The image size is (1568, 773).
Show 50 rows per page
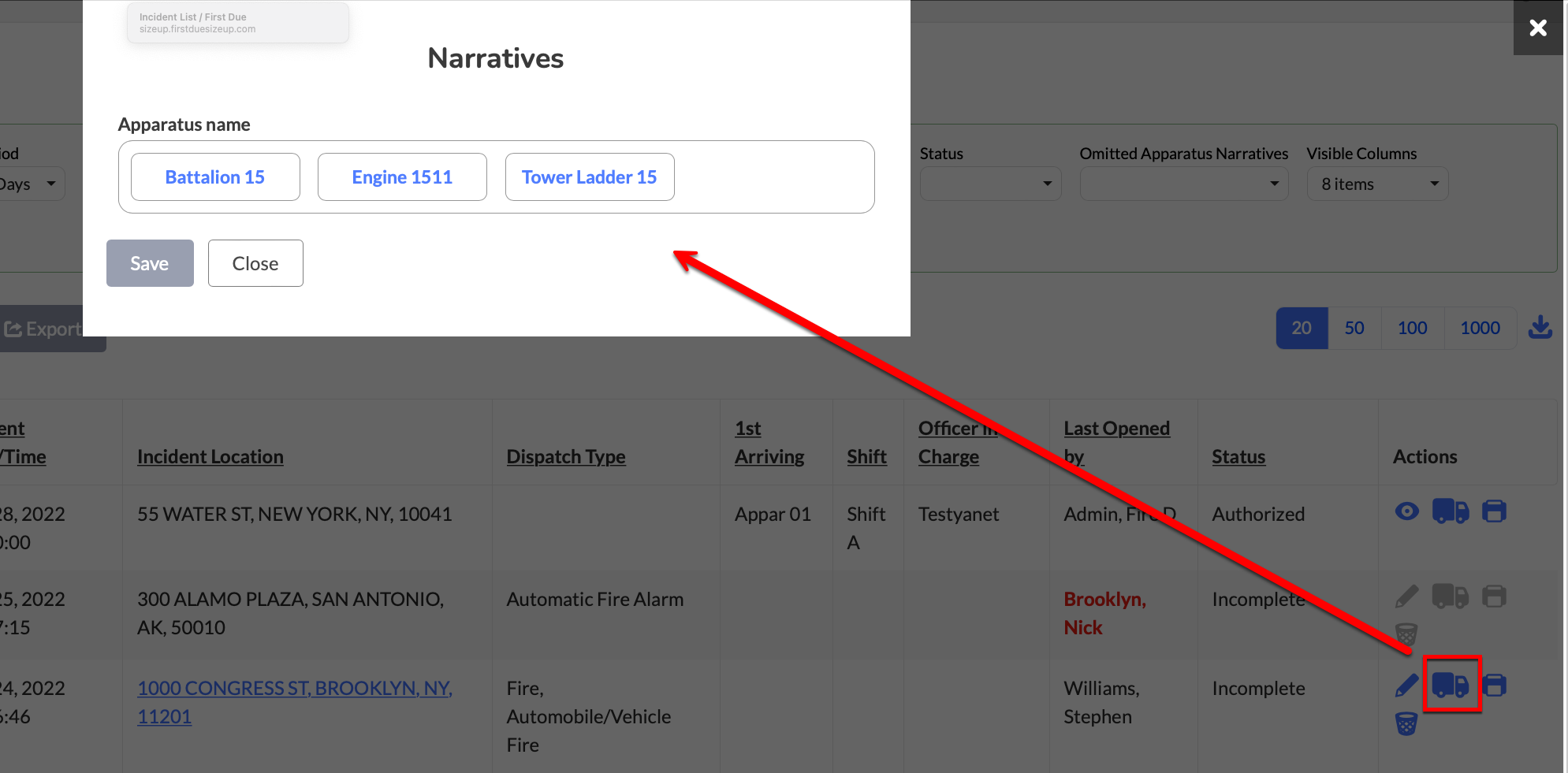coord(1354,328)
